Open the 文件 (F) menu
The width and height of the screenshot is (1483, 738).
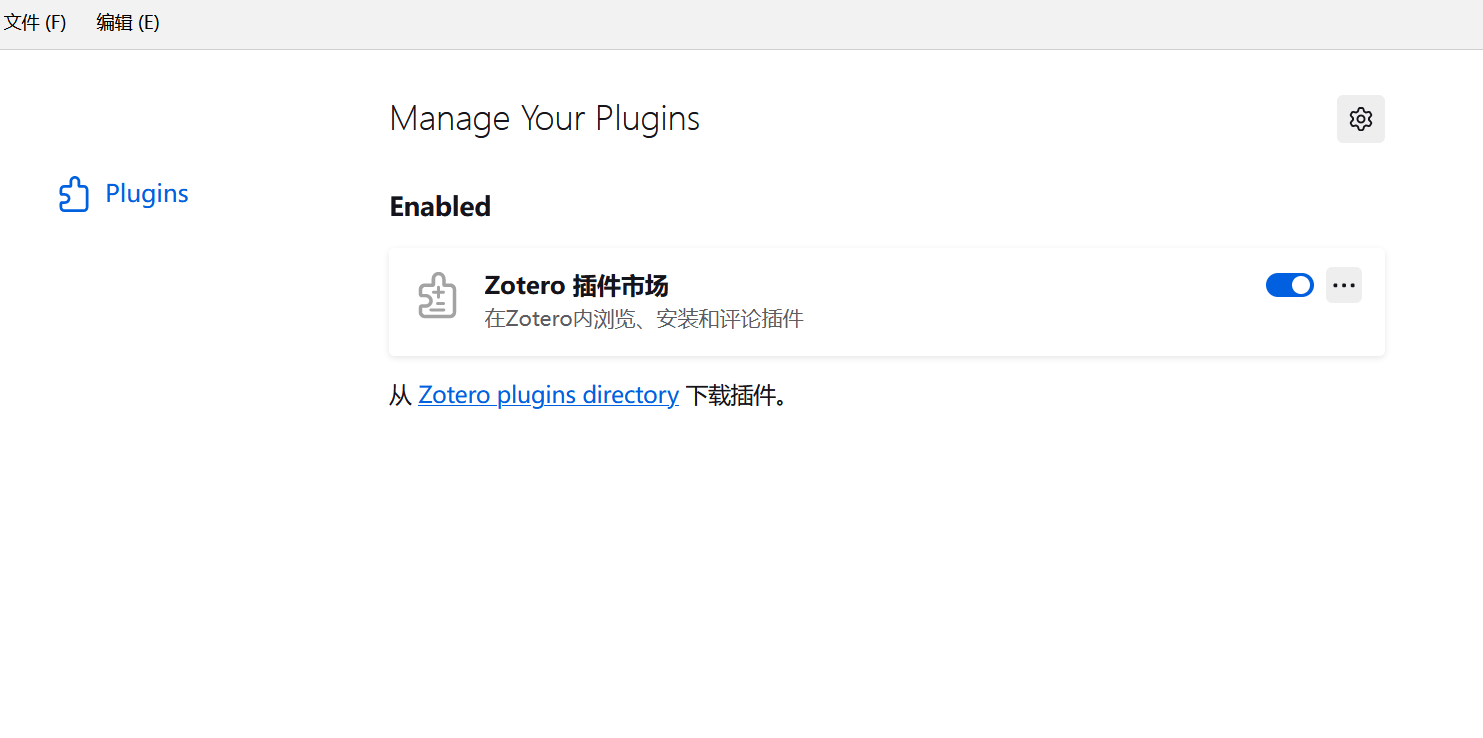[x=35, y=23]
